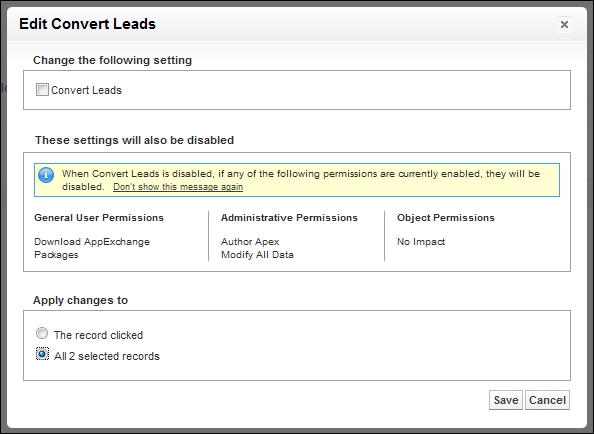594x434 pixels.
Task: Click the All 2 selected records label
Action: click(x=107, y=356)
